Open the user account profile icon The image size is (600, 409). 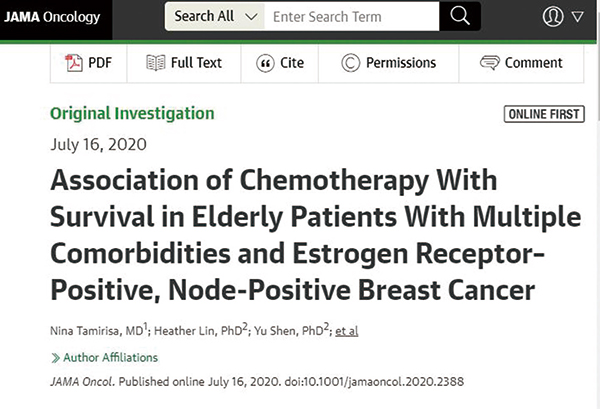coord(553,16)
